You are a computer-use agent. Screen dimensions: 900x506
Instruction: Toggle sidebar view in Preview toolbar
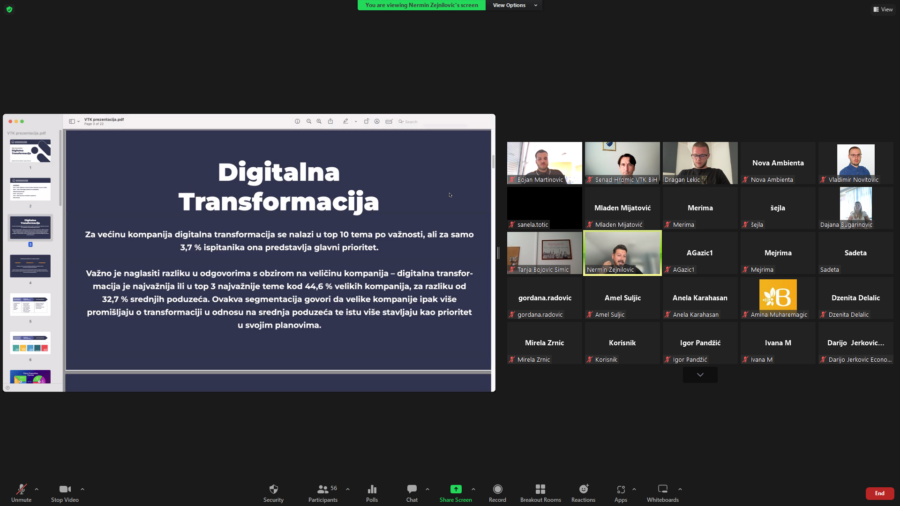click(72, 122)
